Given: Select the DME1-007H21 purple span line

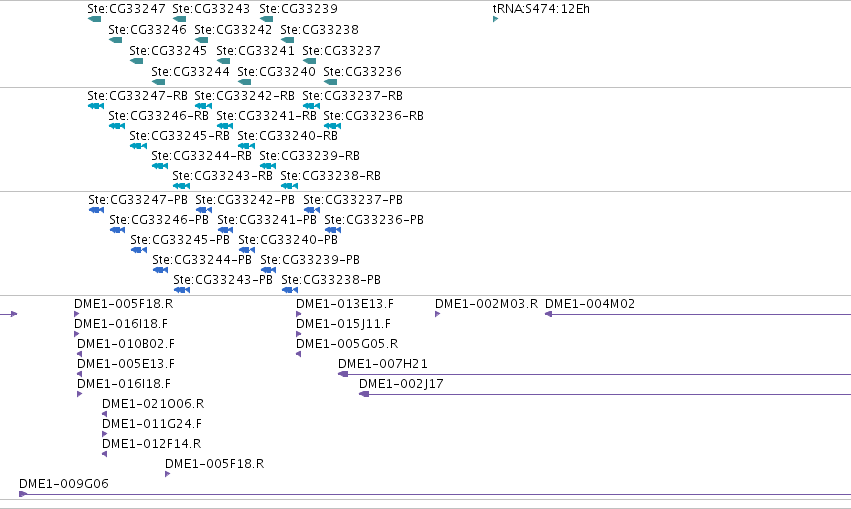Looking at the screenshot, I should pos(594,374).
